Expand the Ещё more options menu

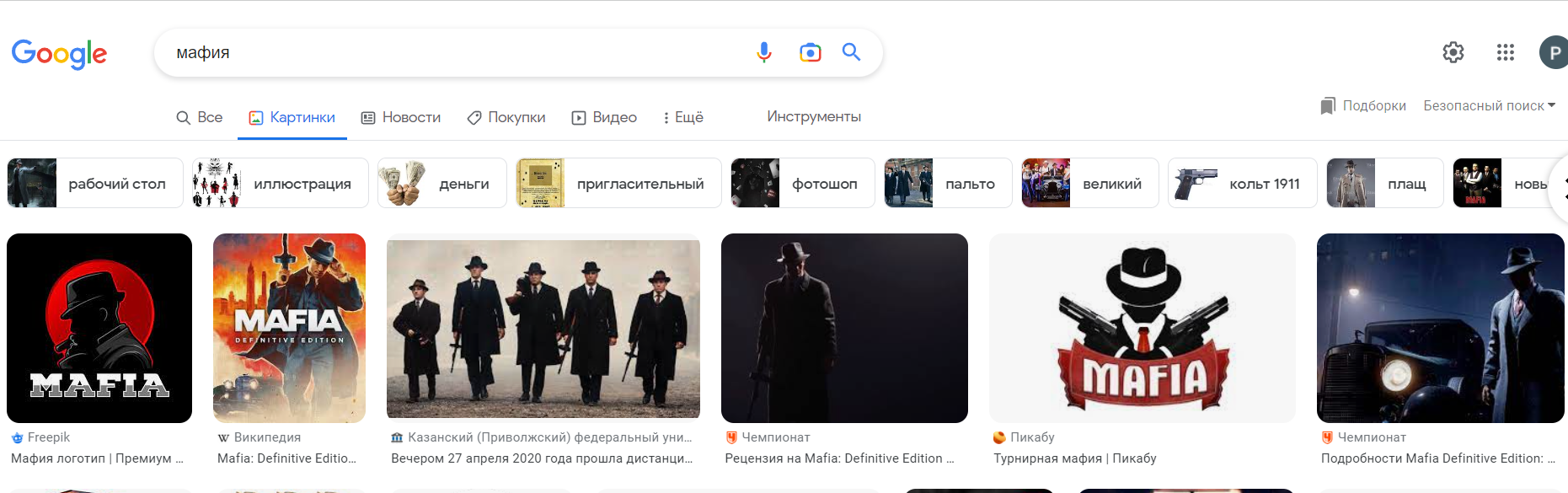(x=683, y=117)
